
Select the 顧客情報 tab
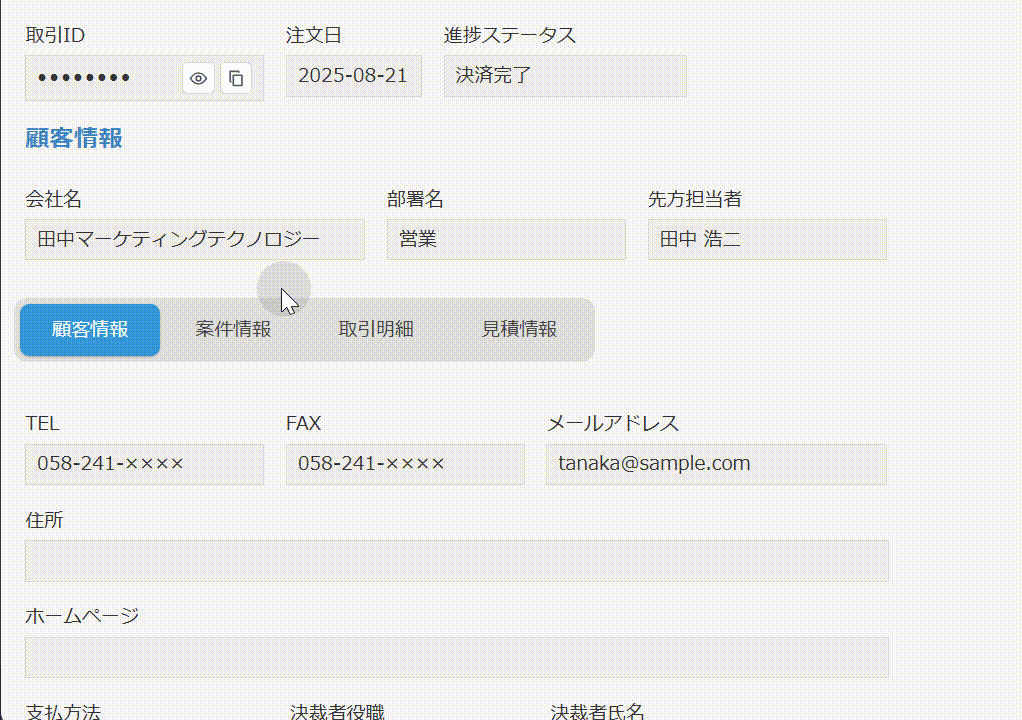point(90,330)
